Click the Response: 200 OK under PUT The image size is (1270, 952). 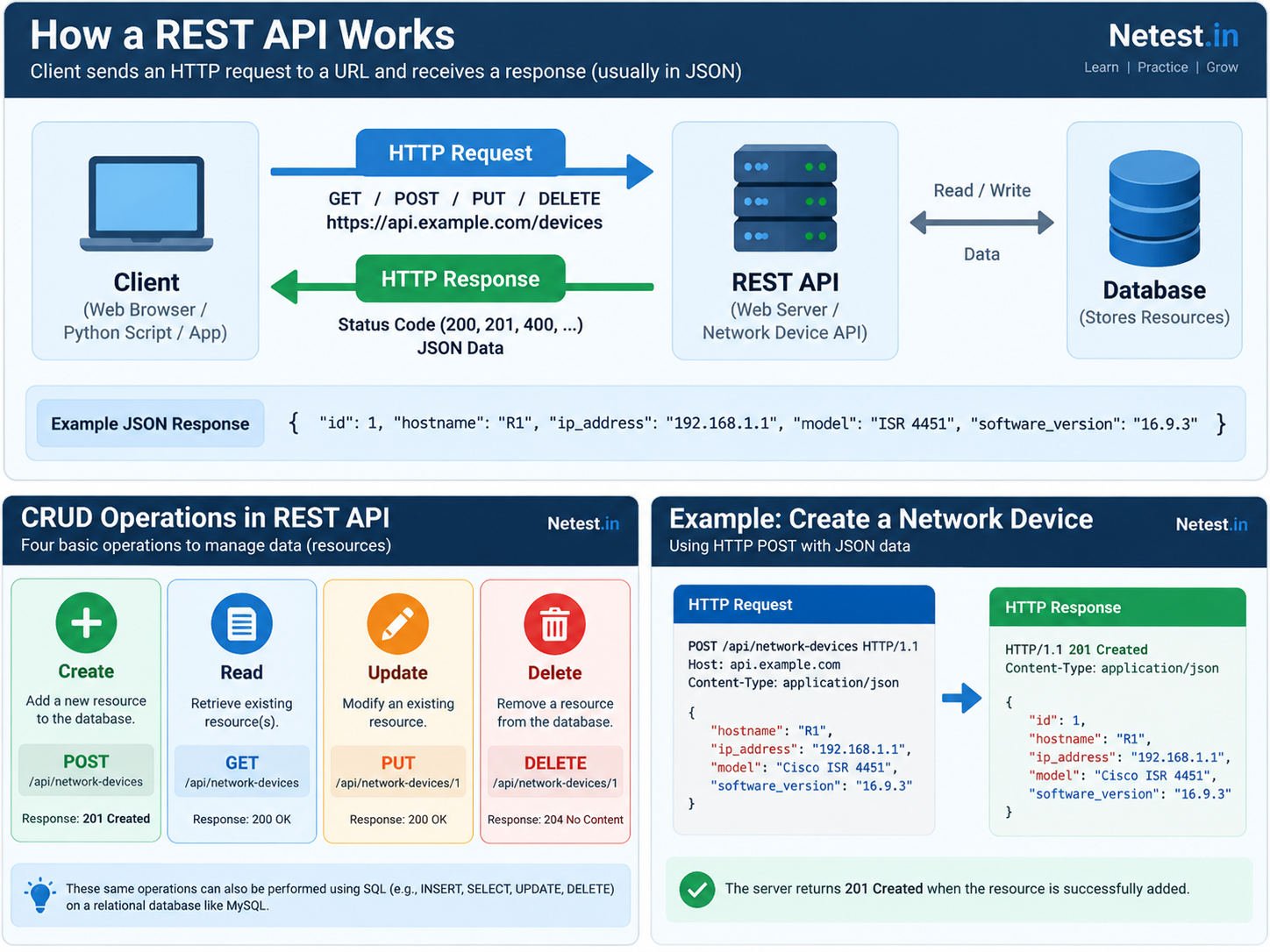click(x=398, y=820)
